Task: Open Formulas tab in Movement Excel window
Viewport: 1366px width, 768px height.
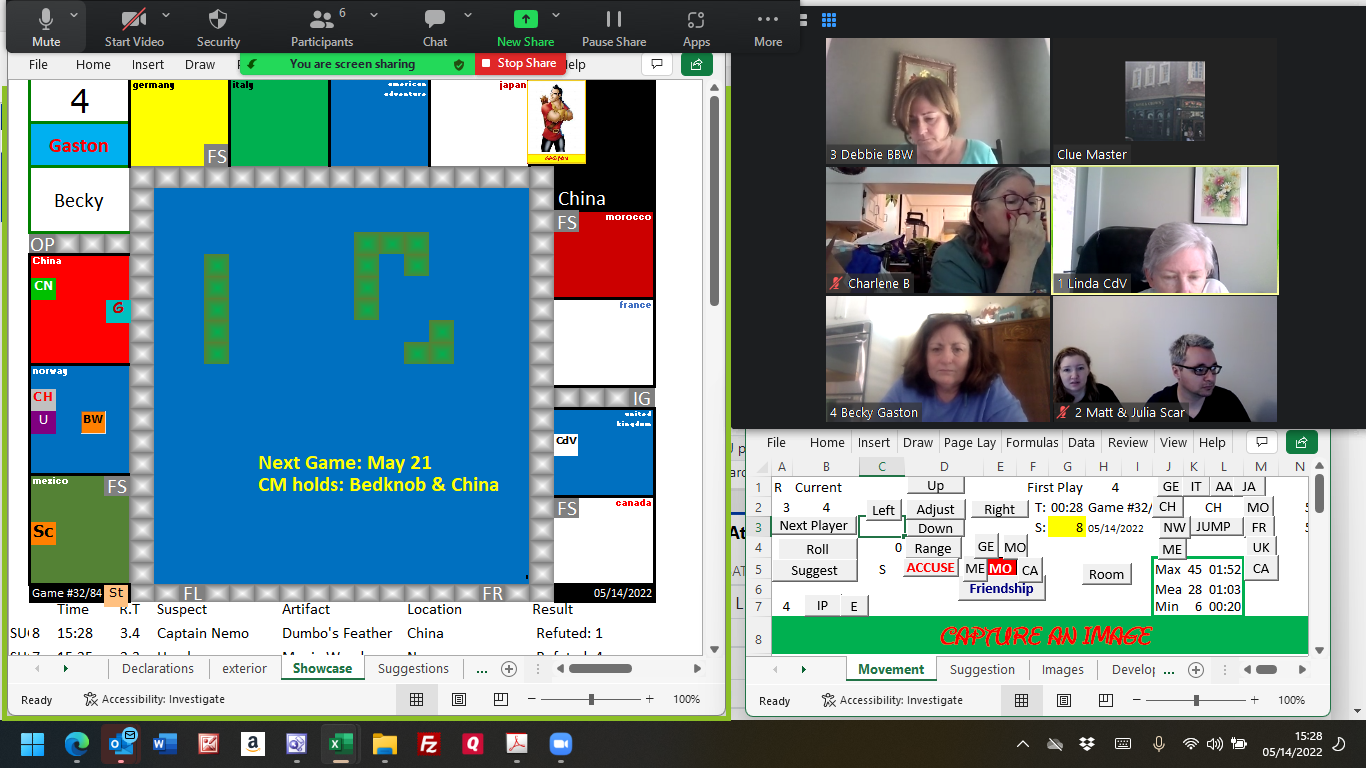Action: 1032,442
